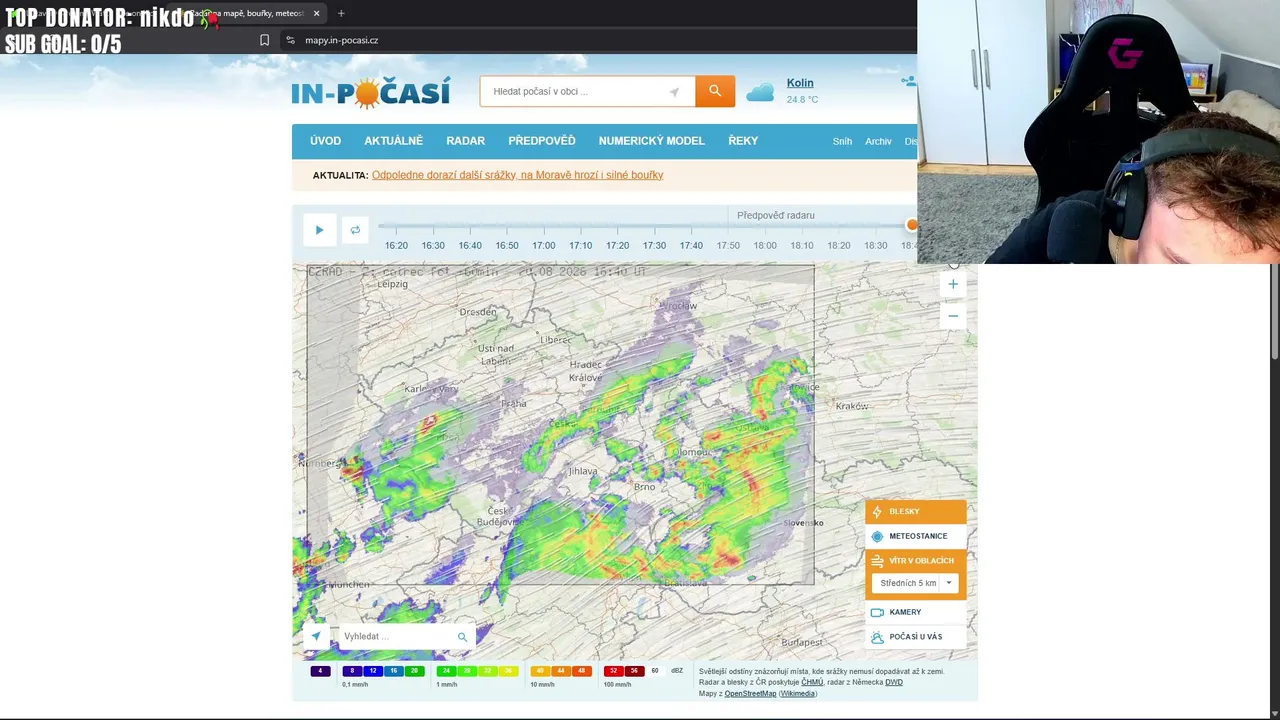Go to the Archiv link
Viewport: 1280px width, 720px height.
878,142
